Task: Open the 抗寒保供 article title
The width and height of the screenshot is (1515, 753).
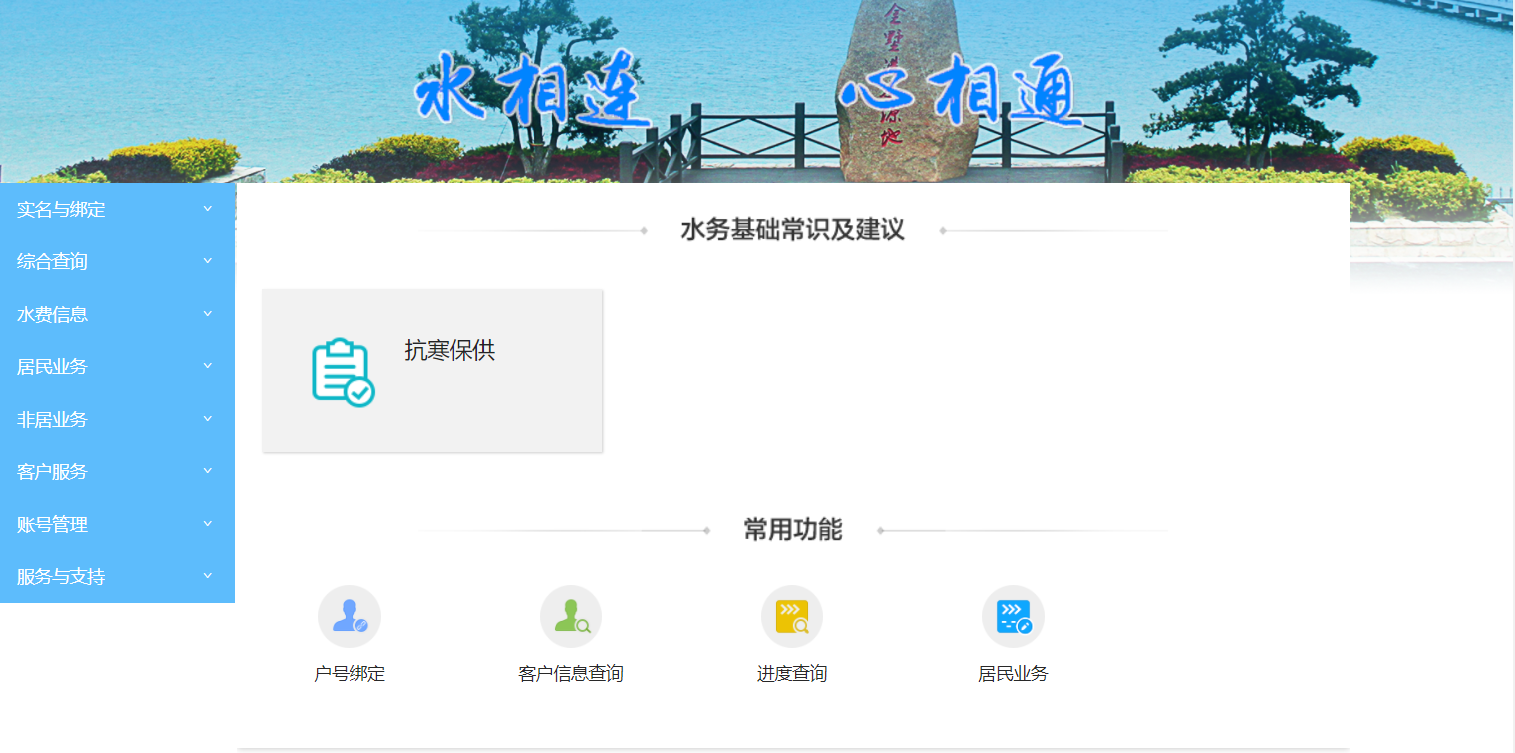Action: pyautogui.click(x=450, y=351)
